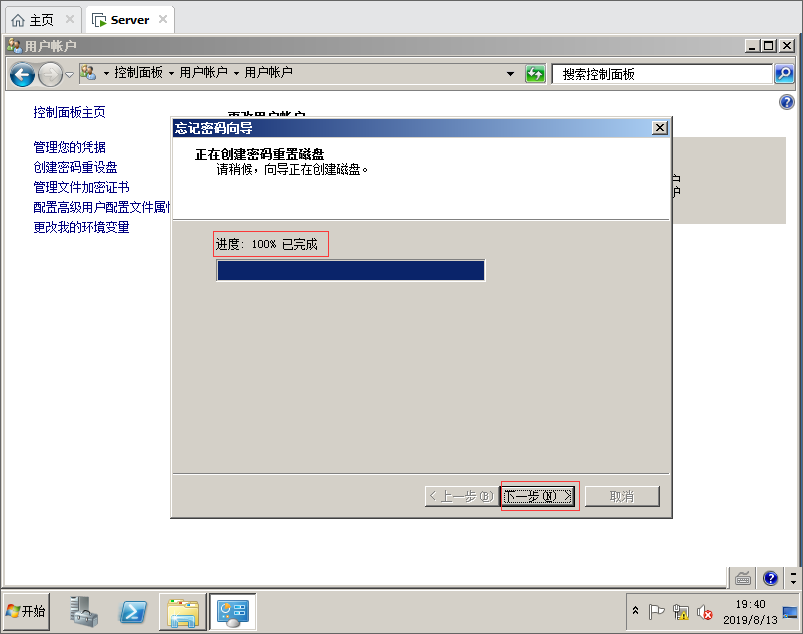Switch to the 主页 tab
The image size is (803, 634).
[x=41, y=20]
